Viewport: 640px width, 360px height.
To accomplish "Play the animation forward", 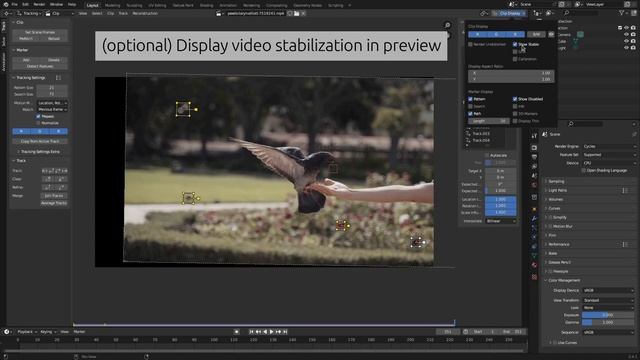I will tap(271, 332).
